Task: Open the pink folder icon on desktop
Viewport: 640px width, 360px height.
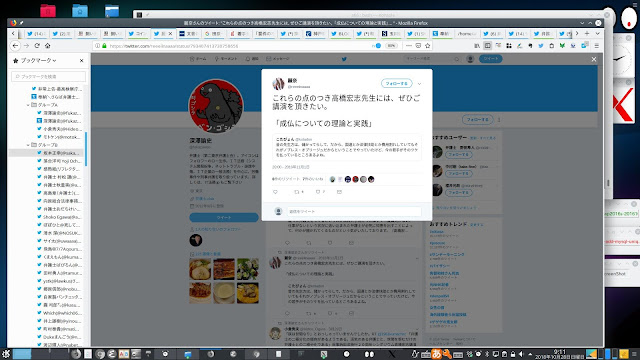Action: 48,11
